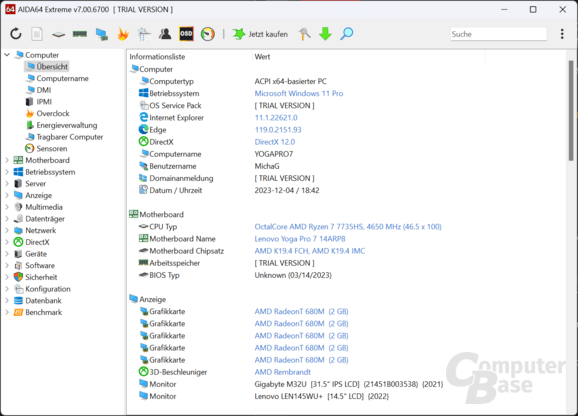Select the Lenovo LEN145WU+ monitor value
This screenshot has width=578, height=416.
(x=321, y=396)
